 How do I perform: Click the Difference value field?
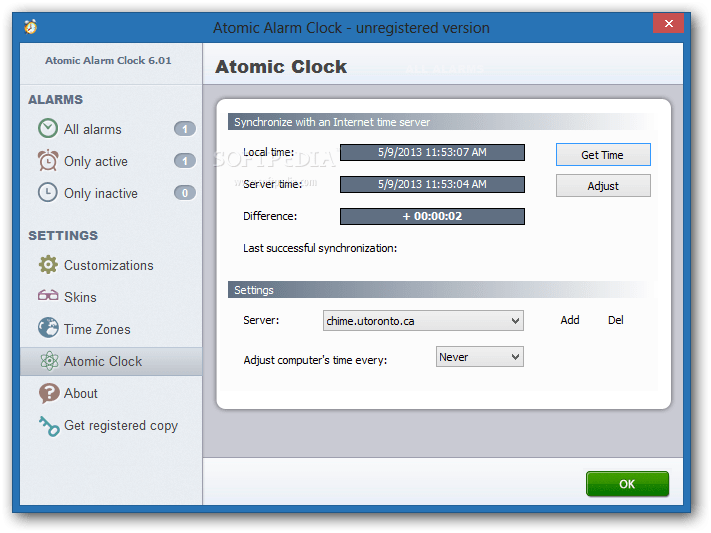pos(432,216)
